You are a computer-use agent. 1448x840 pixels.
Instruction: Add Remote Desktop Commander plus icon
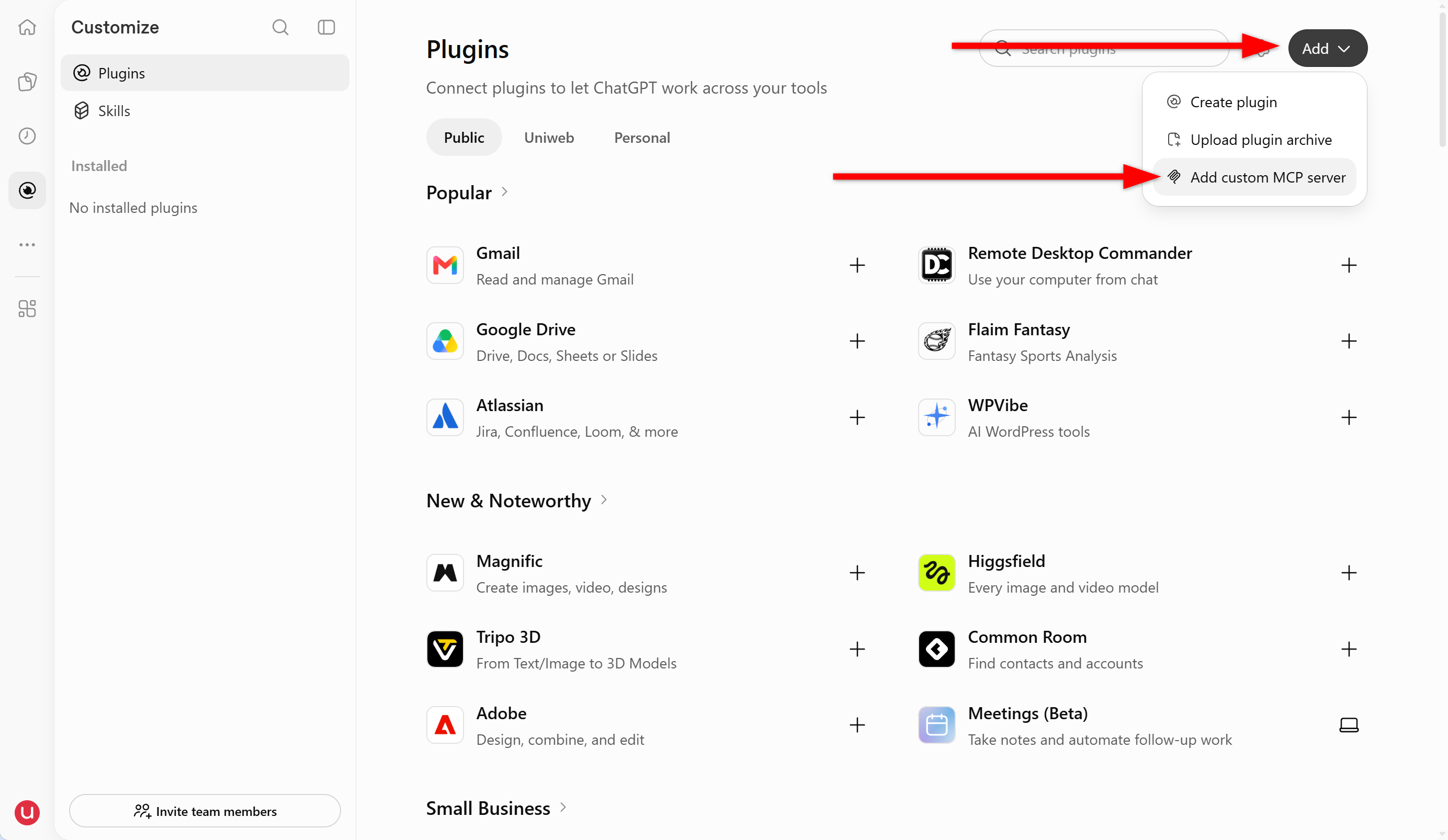[1349, 266]
